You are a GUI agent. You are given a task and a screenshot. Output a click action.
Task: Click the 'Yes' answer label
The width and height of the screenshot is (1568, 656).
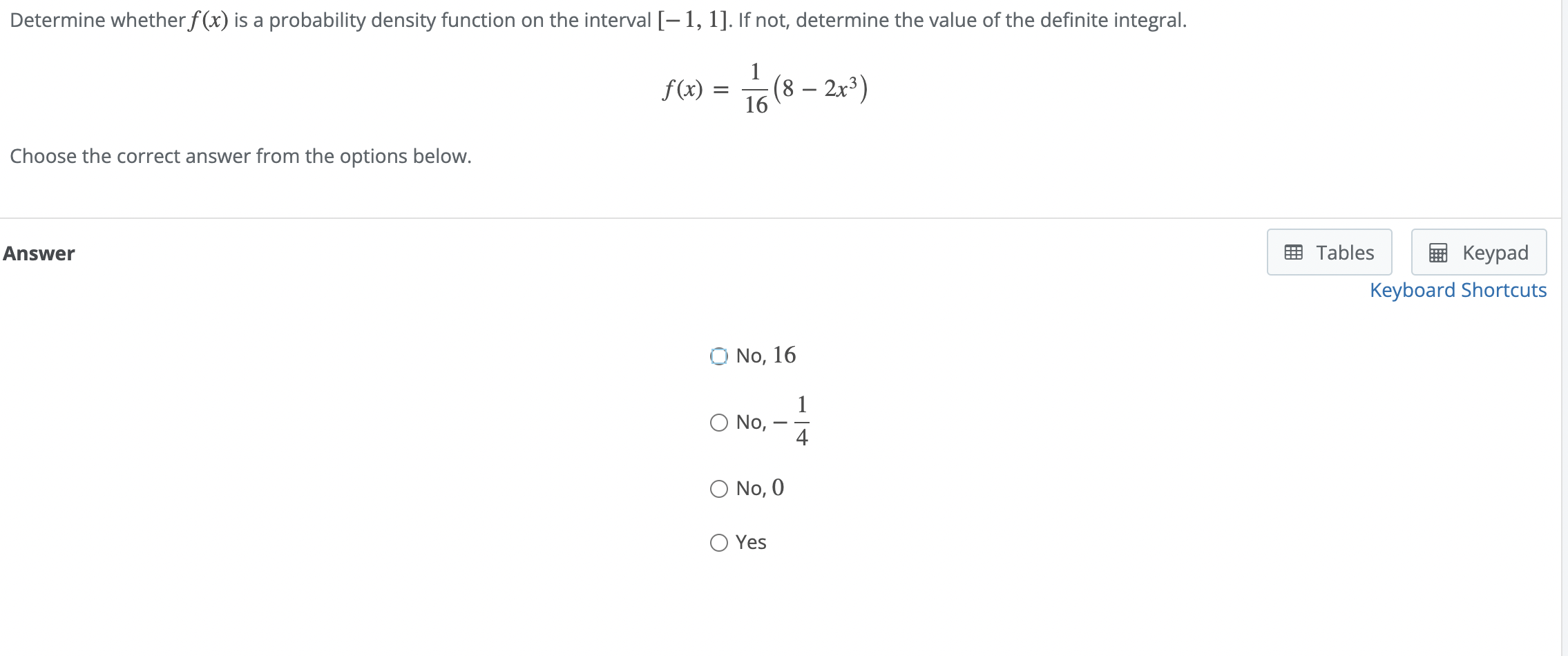(x=751, y=542)
